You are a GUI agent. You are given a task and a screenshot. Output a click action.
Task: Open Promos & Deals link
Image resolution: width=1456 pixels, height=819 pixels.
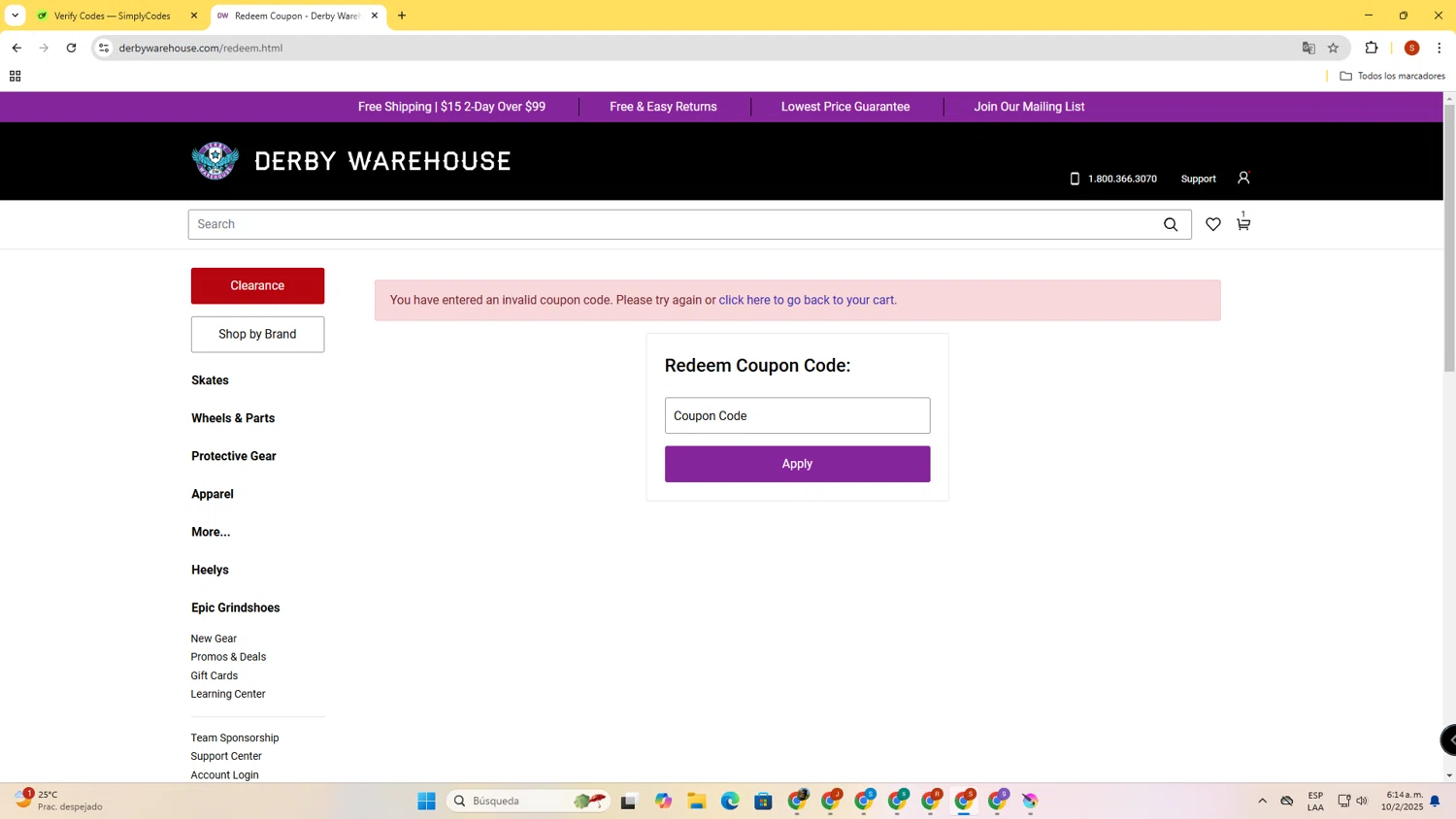228,657
